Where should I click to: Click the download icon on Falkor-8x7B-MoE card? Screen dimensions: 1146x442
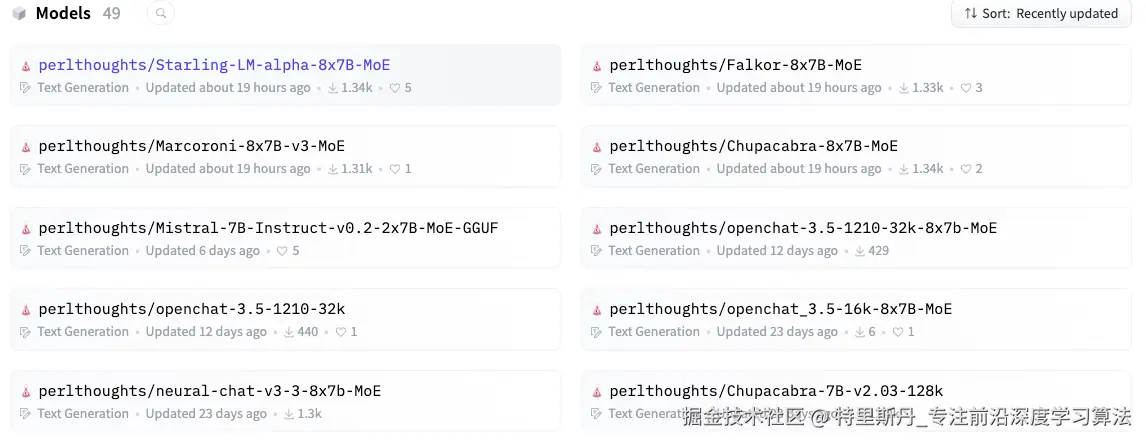point(904,88)
